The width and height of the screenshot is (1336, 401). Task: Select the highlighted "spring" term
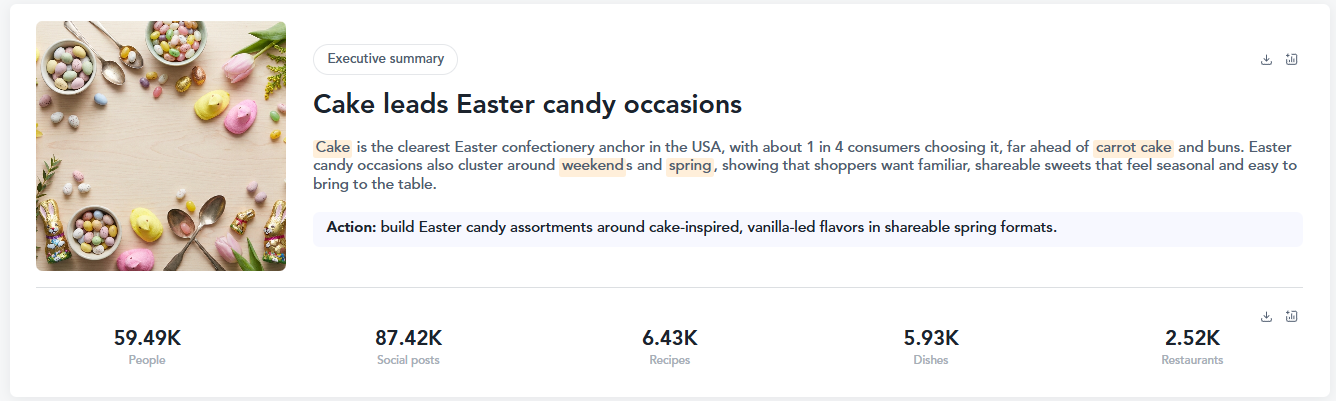690,166
